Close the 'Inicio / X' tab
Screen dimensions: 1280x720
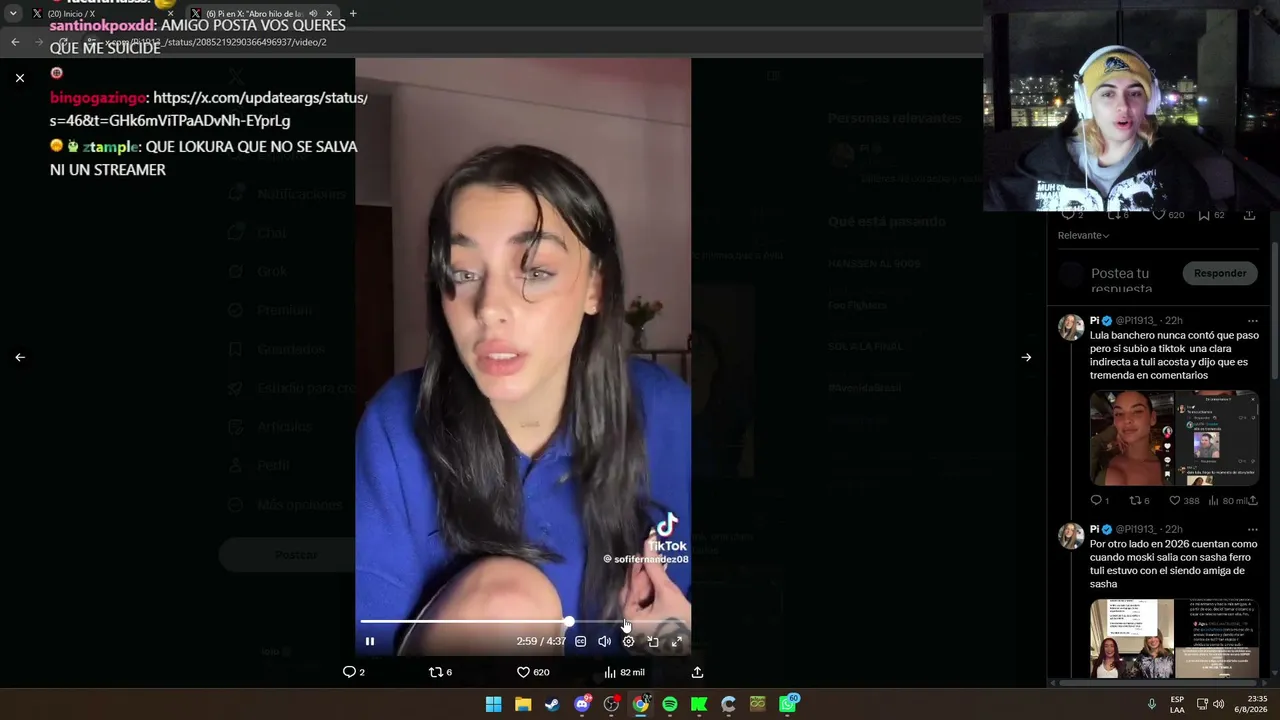coord(170,14)
